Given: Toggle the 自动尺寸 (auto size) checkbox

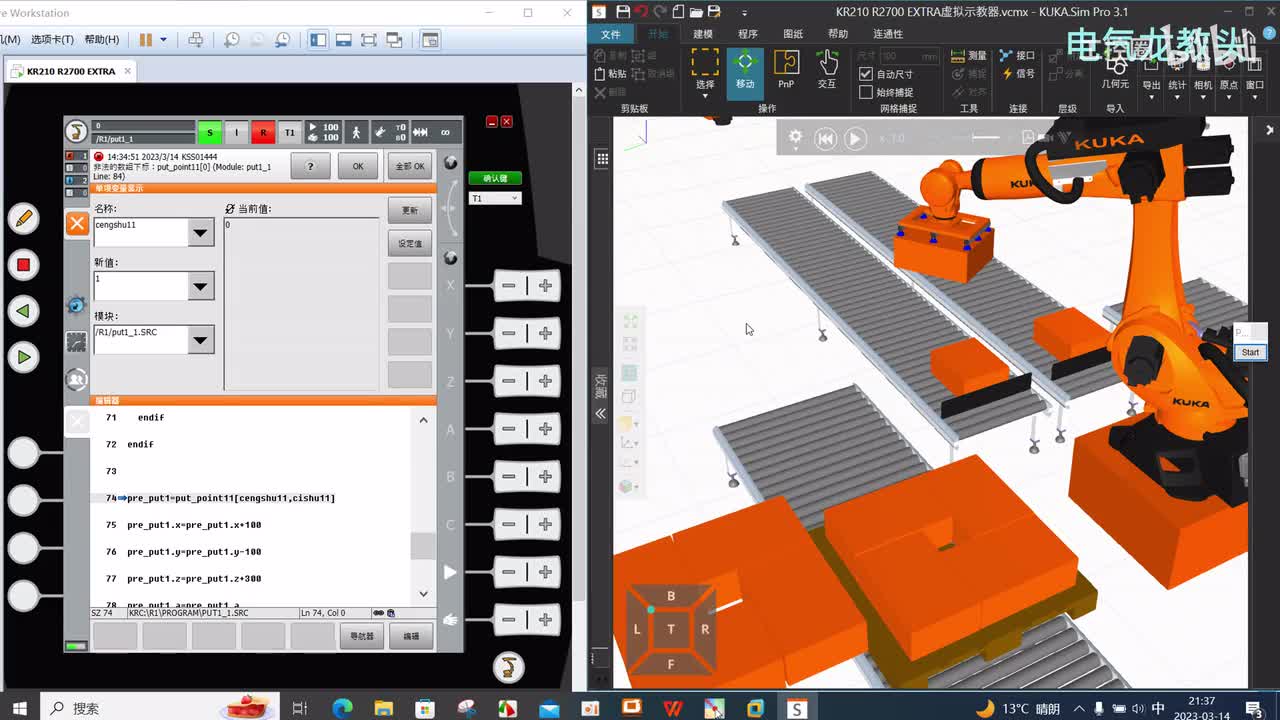Looking at the screenshot, I should pos(866,74).
